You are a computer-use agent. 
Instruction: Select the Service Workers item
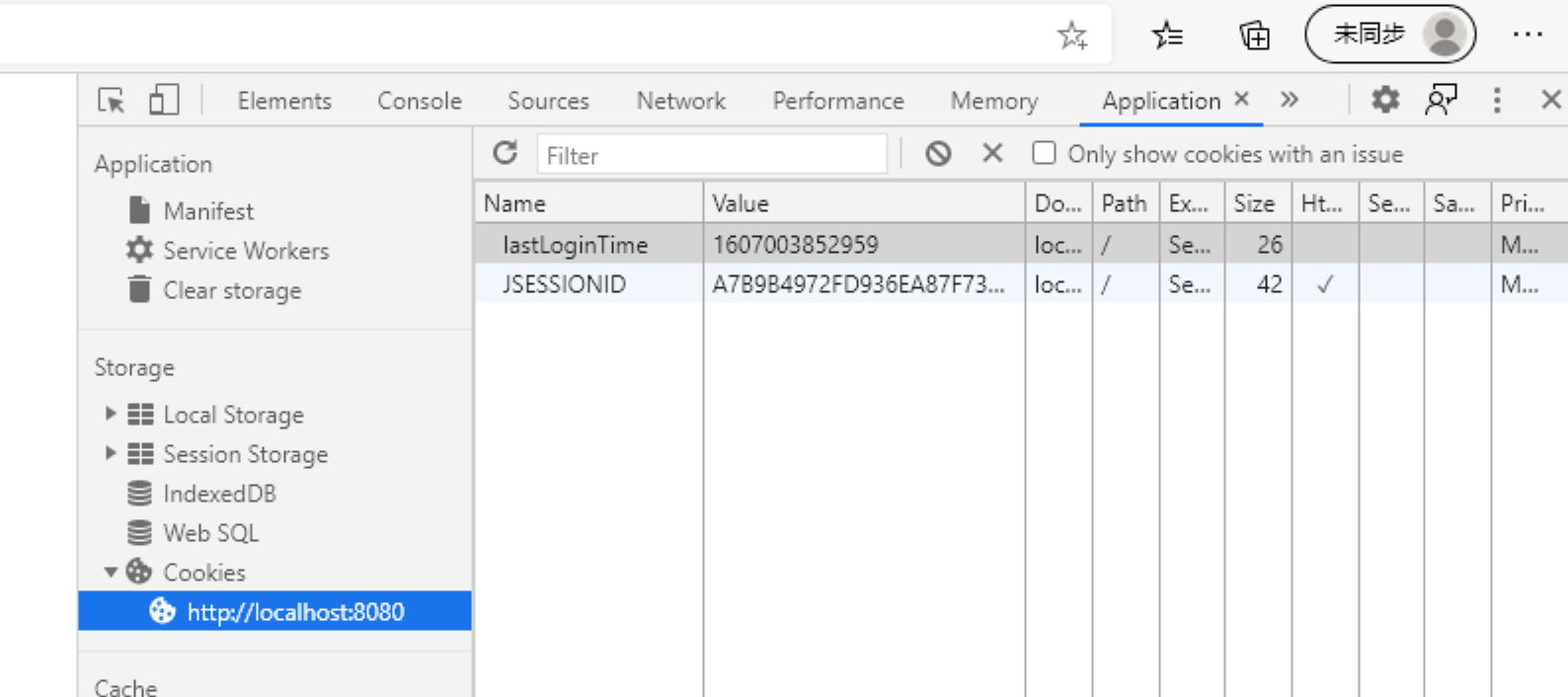[245, 251]
